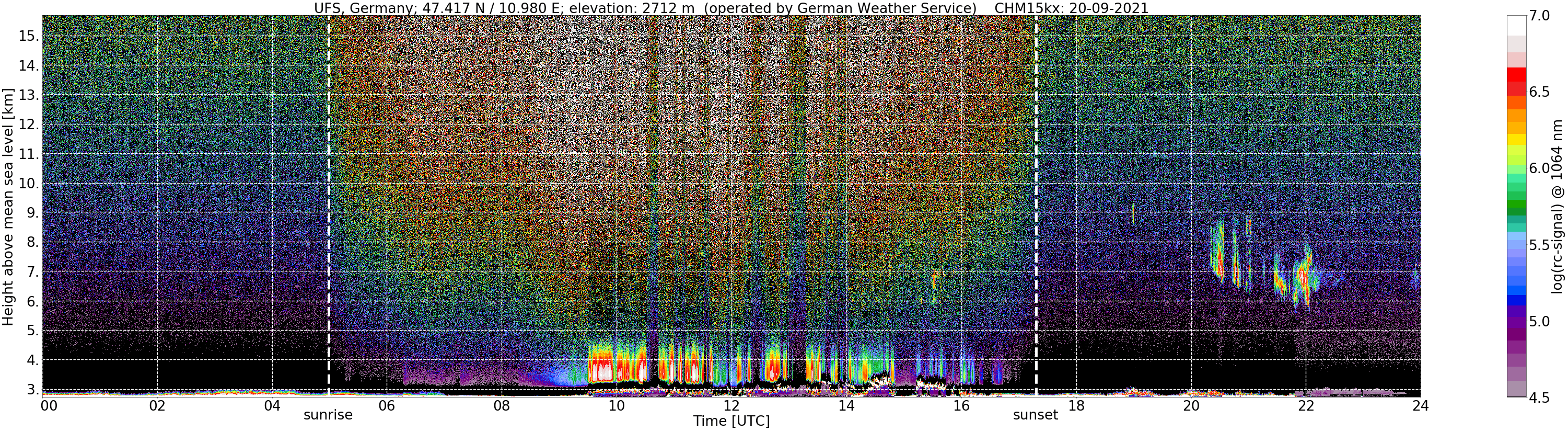
Task: Click the y-axis tick label '7.'
Action: pyautogui.click(x=32, y=273)
